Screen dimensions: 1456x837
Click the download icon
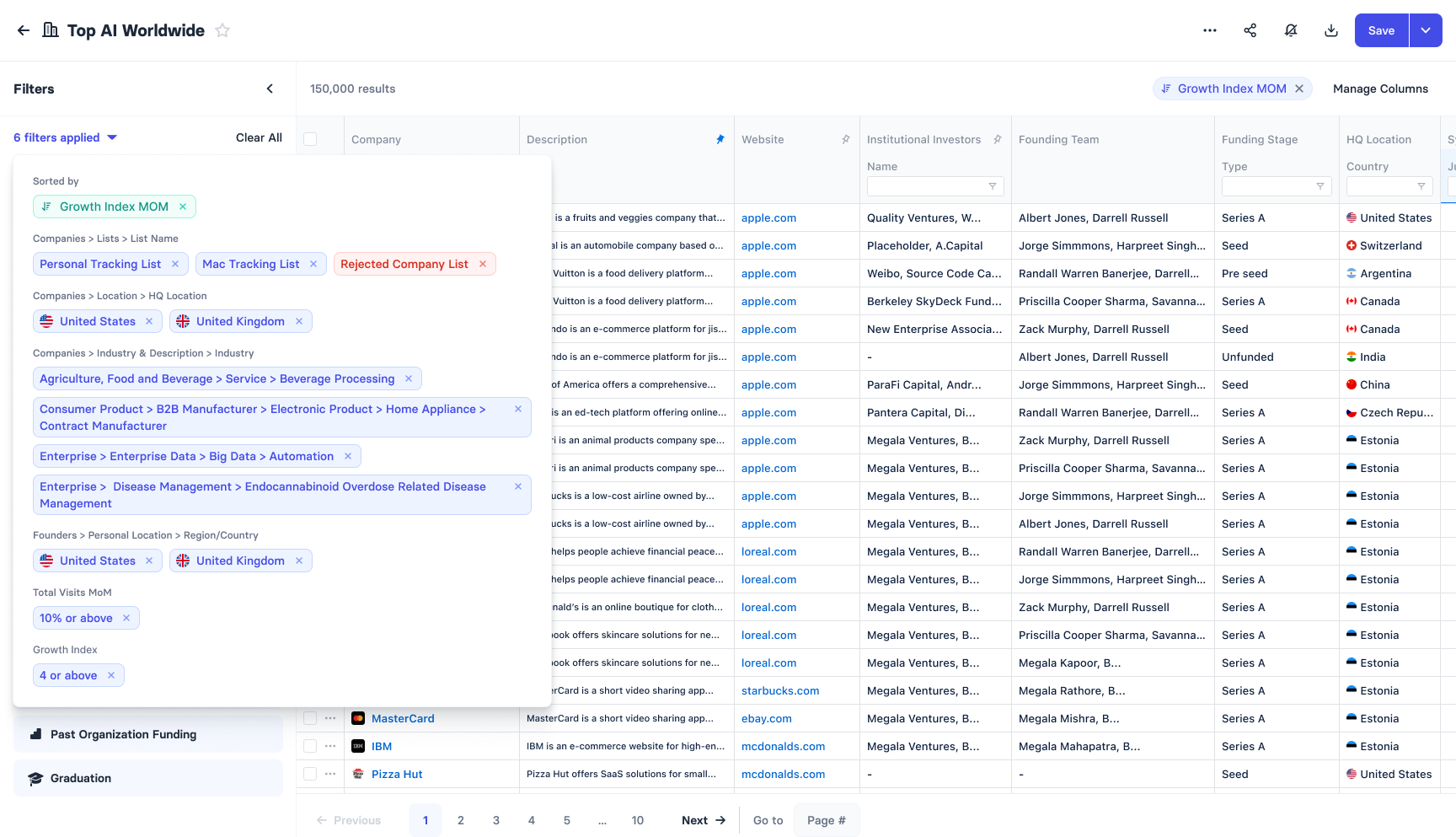pyautogui.click(x=1331, y=30)
